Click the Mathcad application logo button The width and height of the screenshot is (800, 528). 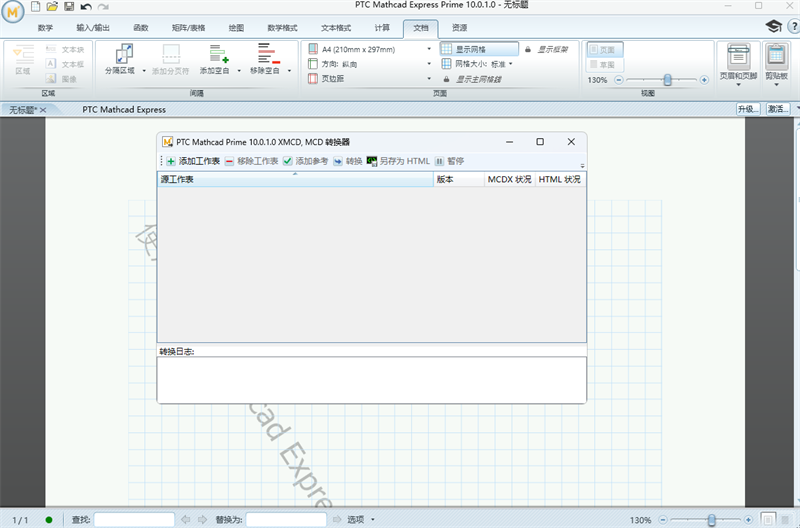[13, 11]
